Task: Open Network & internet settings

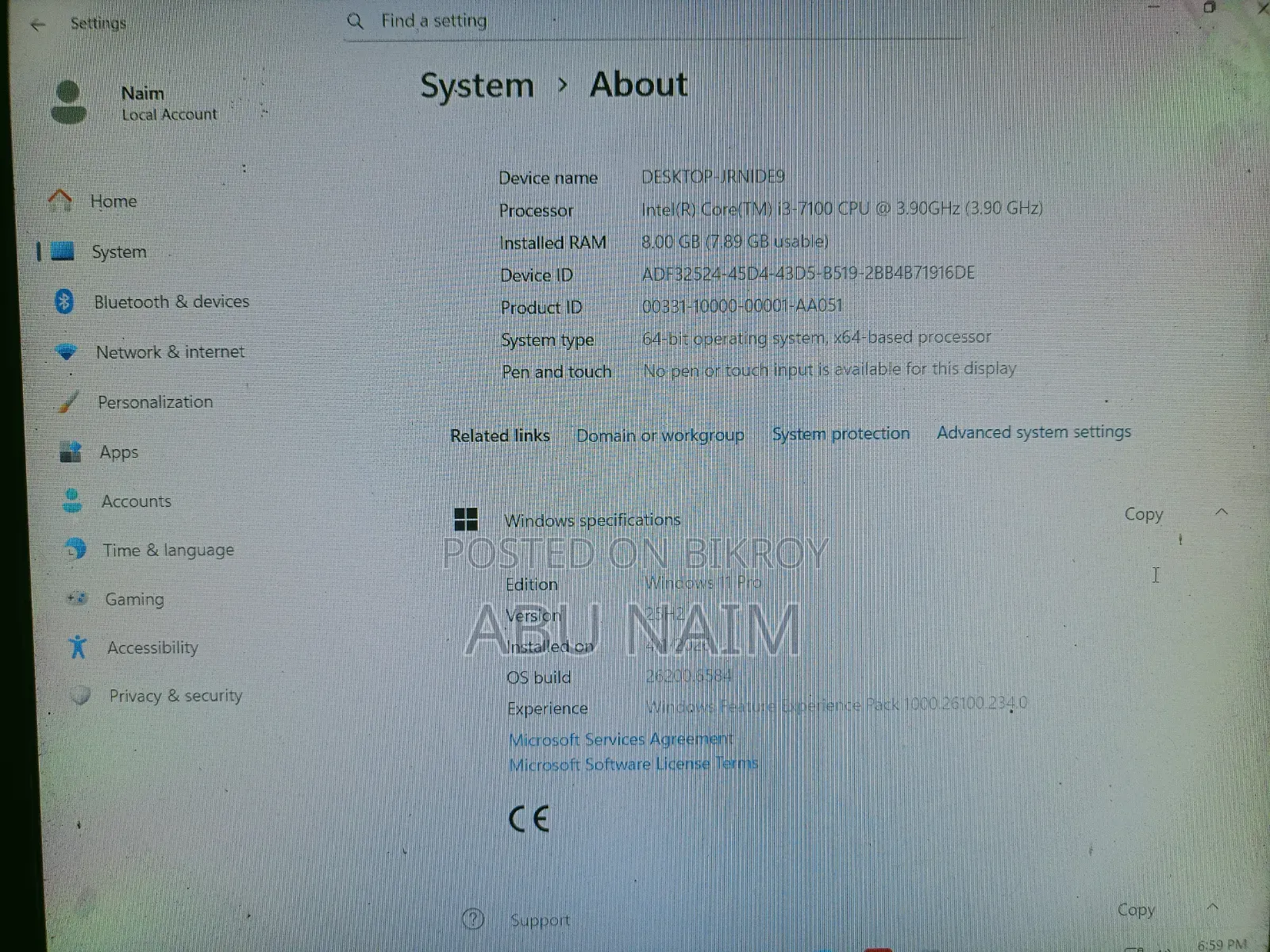Action: [170, 351]
